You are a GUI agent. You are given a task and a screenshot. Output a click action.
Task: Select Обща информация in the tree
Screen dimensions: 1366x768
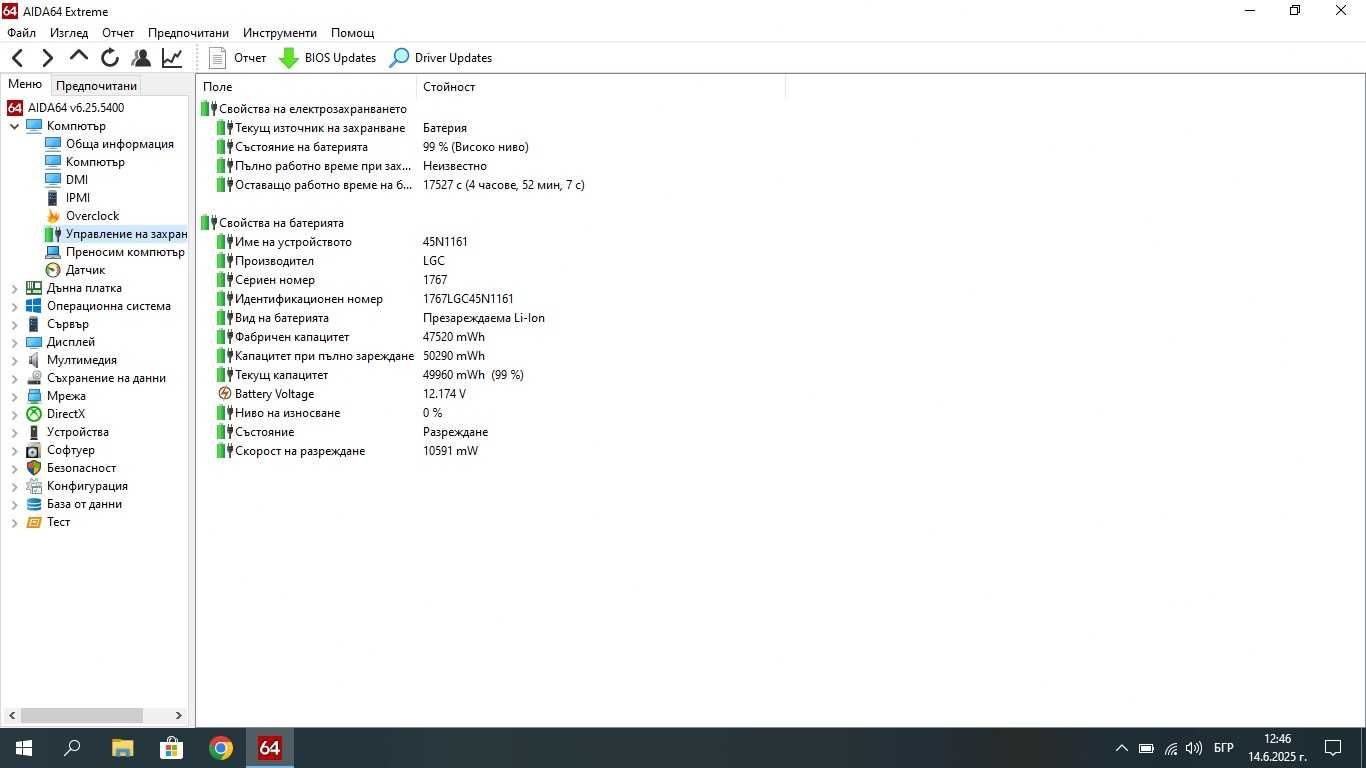point(119,144)
